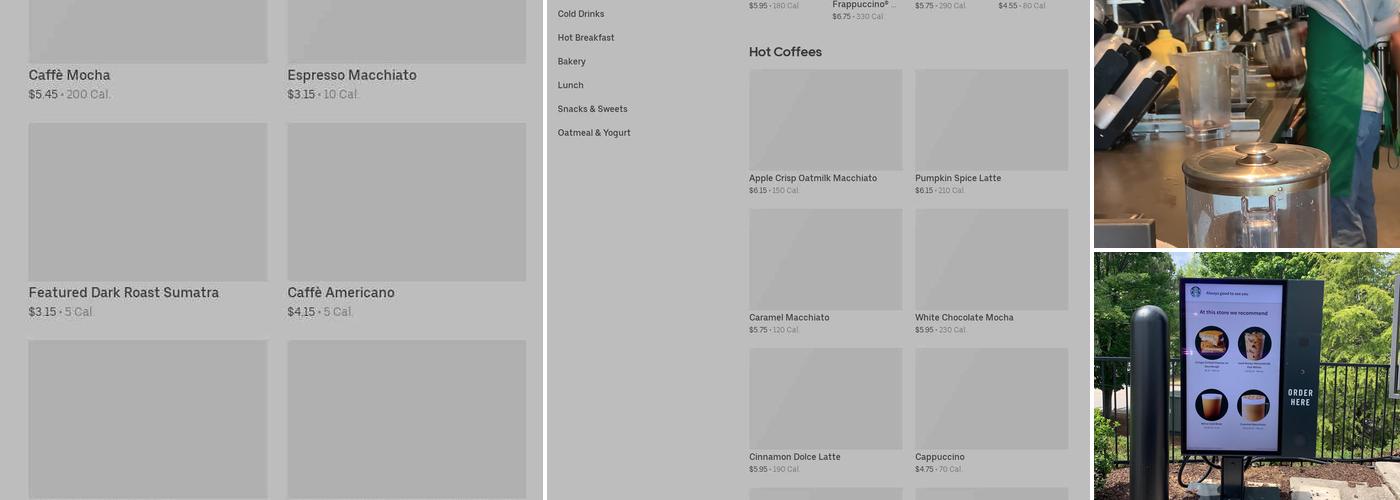Click the Caramel Macchiato title
Viewport: 1400px width, 500px height.
(x=789, y=318)
